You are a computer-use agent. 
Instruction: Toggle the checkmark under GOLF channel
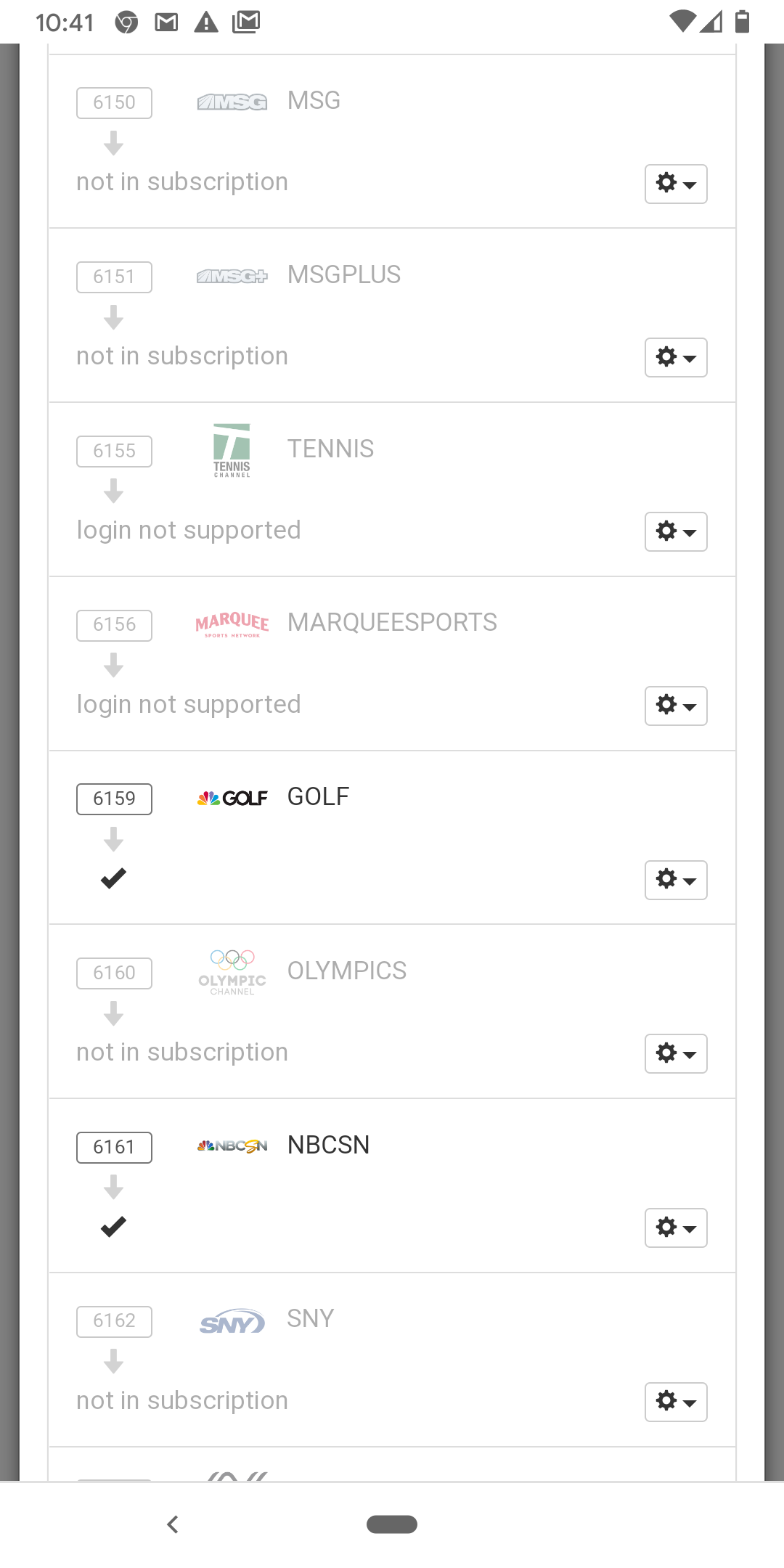pos(113,878)
